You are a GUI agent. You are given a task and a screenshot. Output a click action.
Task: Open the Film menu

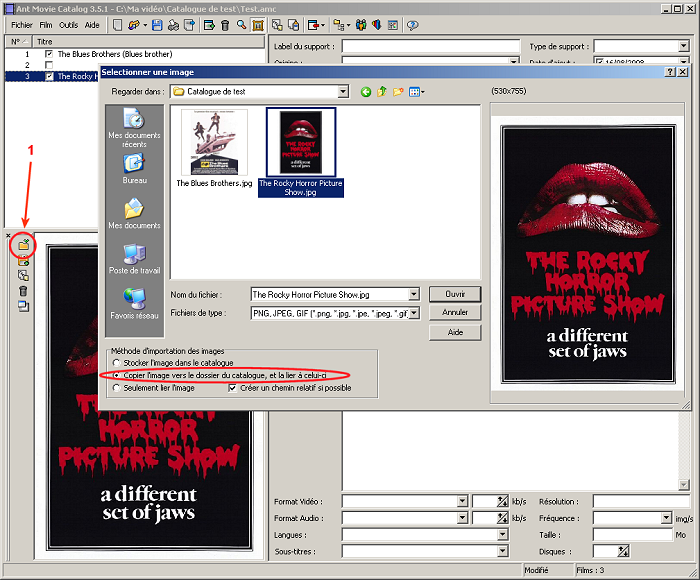(46, 25)
